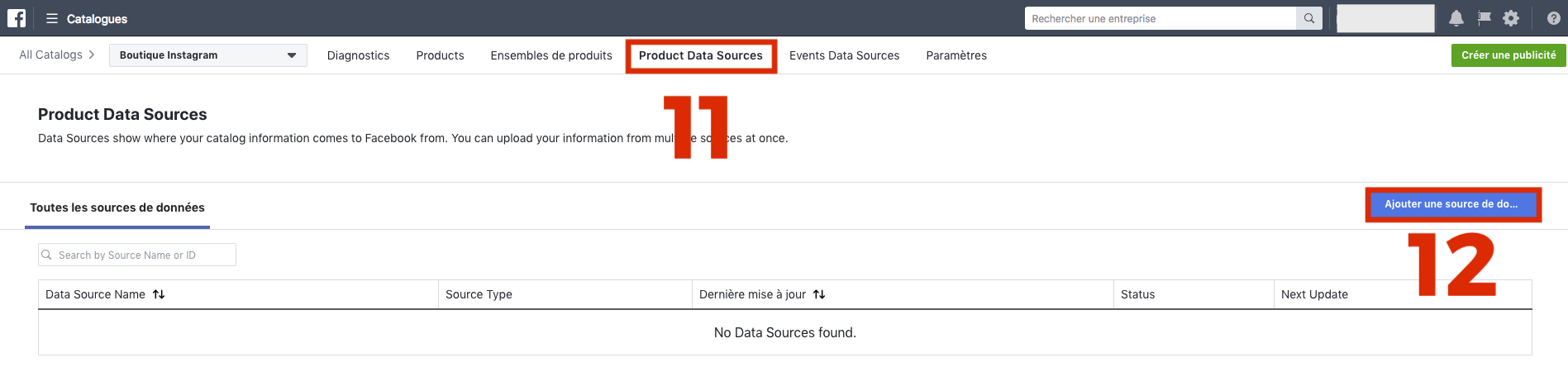
Task: Focus the Search by Source Name field
Action: click(137, 255)
